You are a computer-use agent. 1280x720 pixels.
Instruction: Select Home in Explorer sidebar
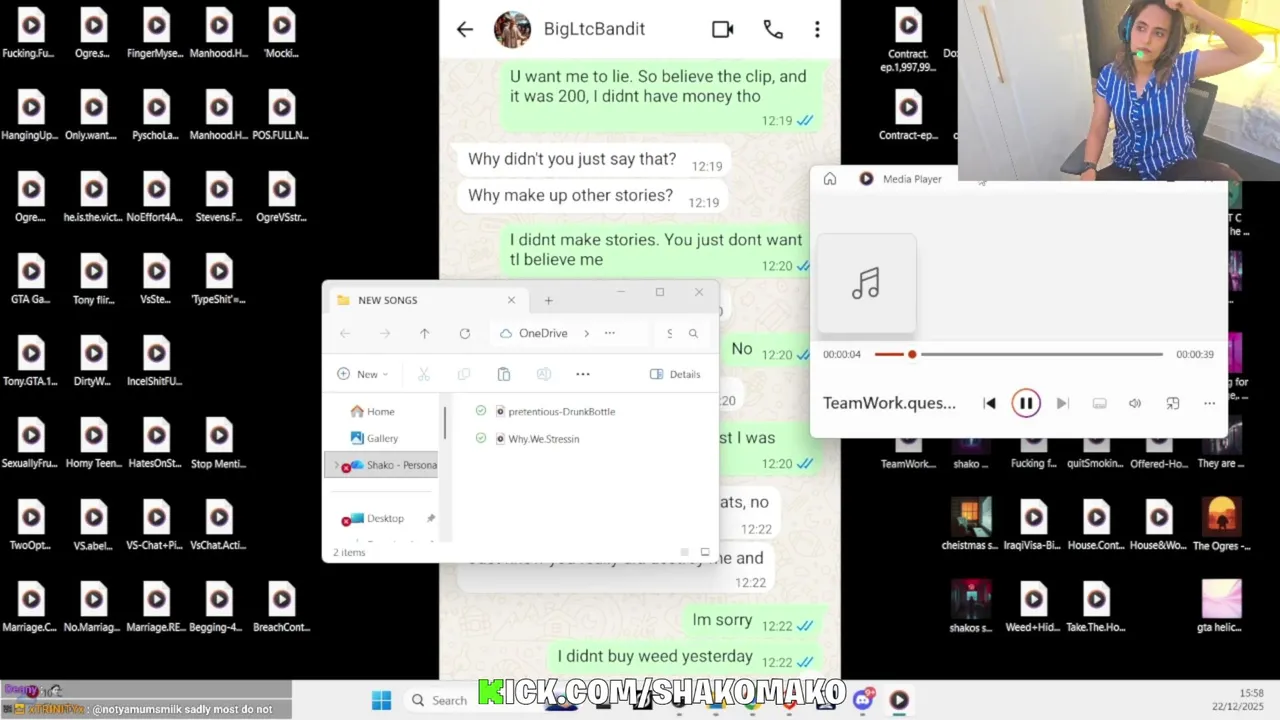tap(380, 411)
